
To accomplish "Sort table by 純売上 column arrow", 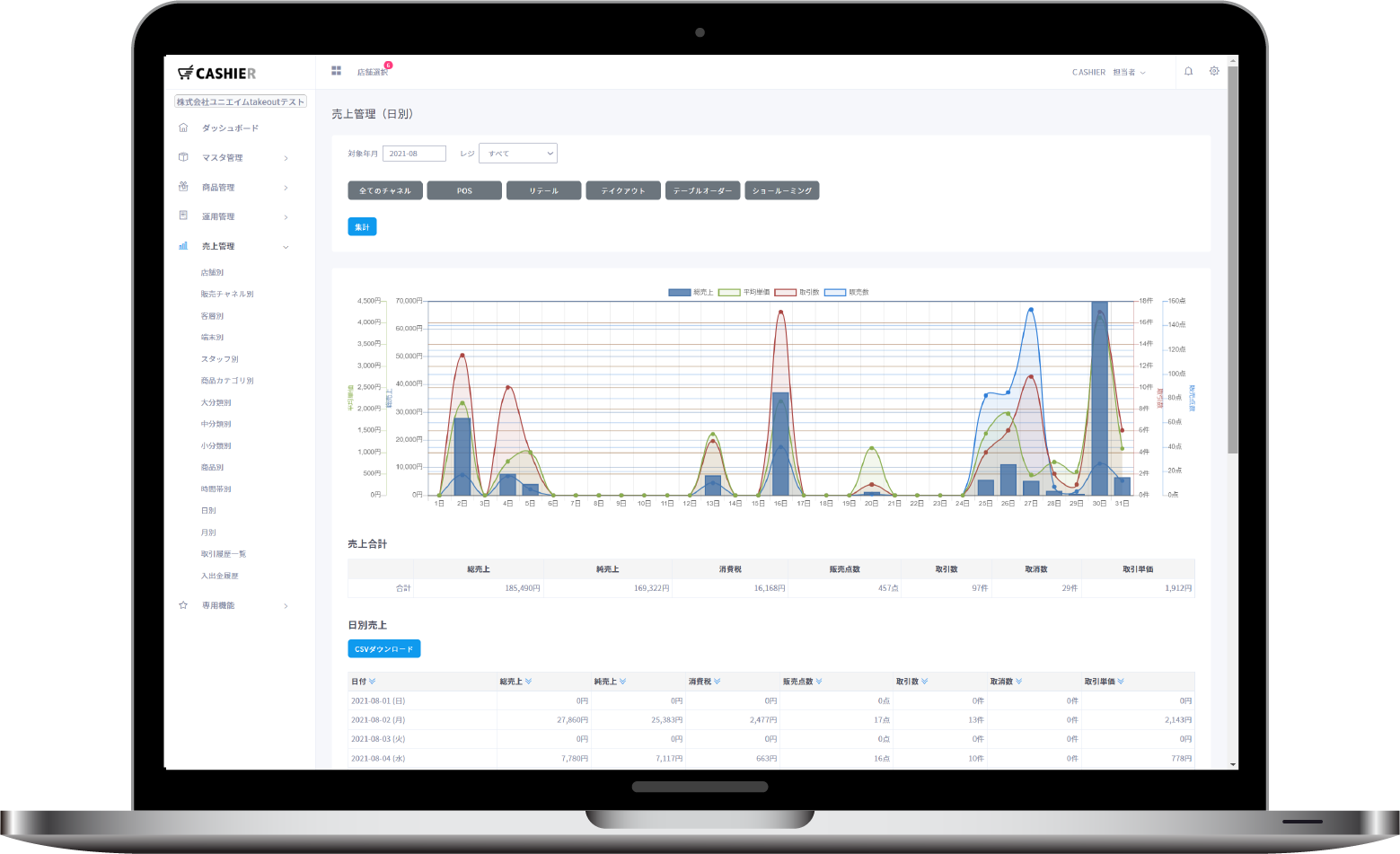I will click(622, 682).
